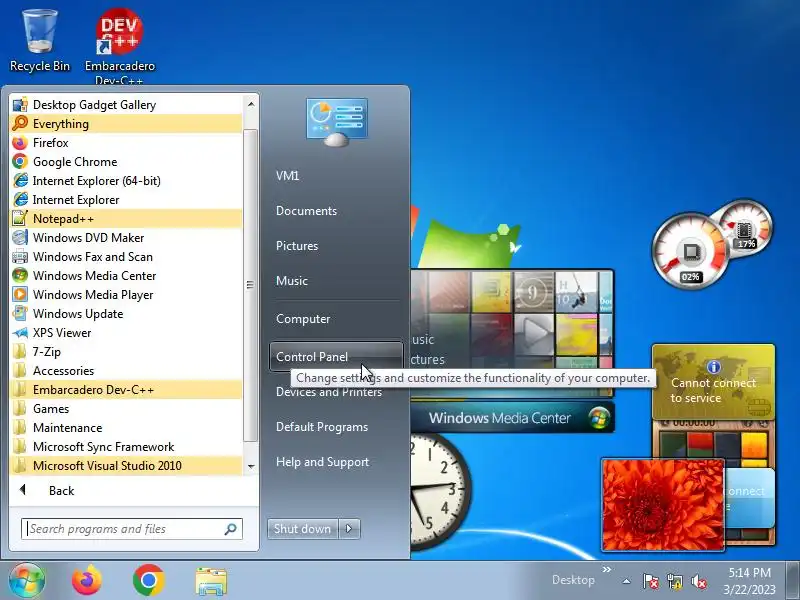Click the analog clock gadget
Image resolution: width=800 pixels, height=600 pixels.
tap(440, 491)
